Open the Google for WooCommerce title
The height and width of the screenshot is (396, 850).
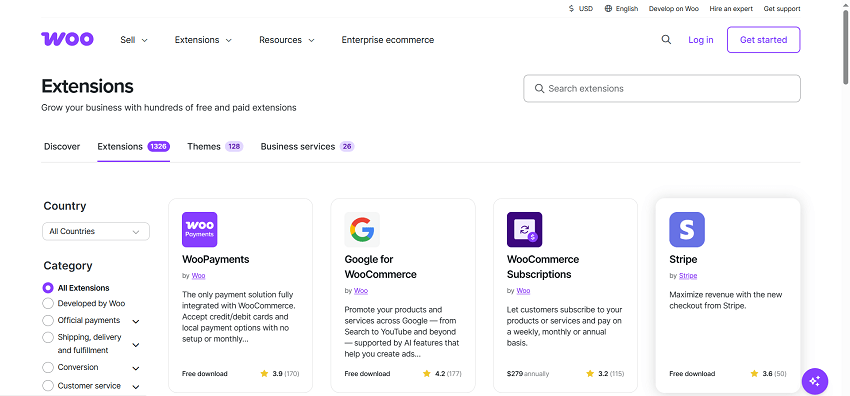(381, 267)
